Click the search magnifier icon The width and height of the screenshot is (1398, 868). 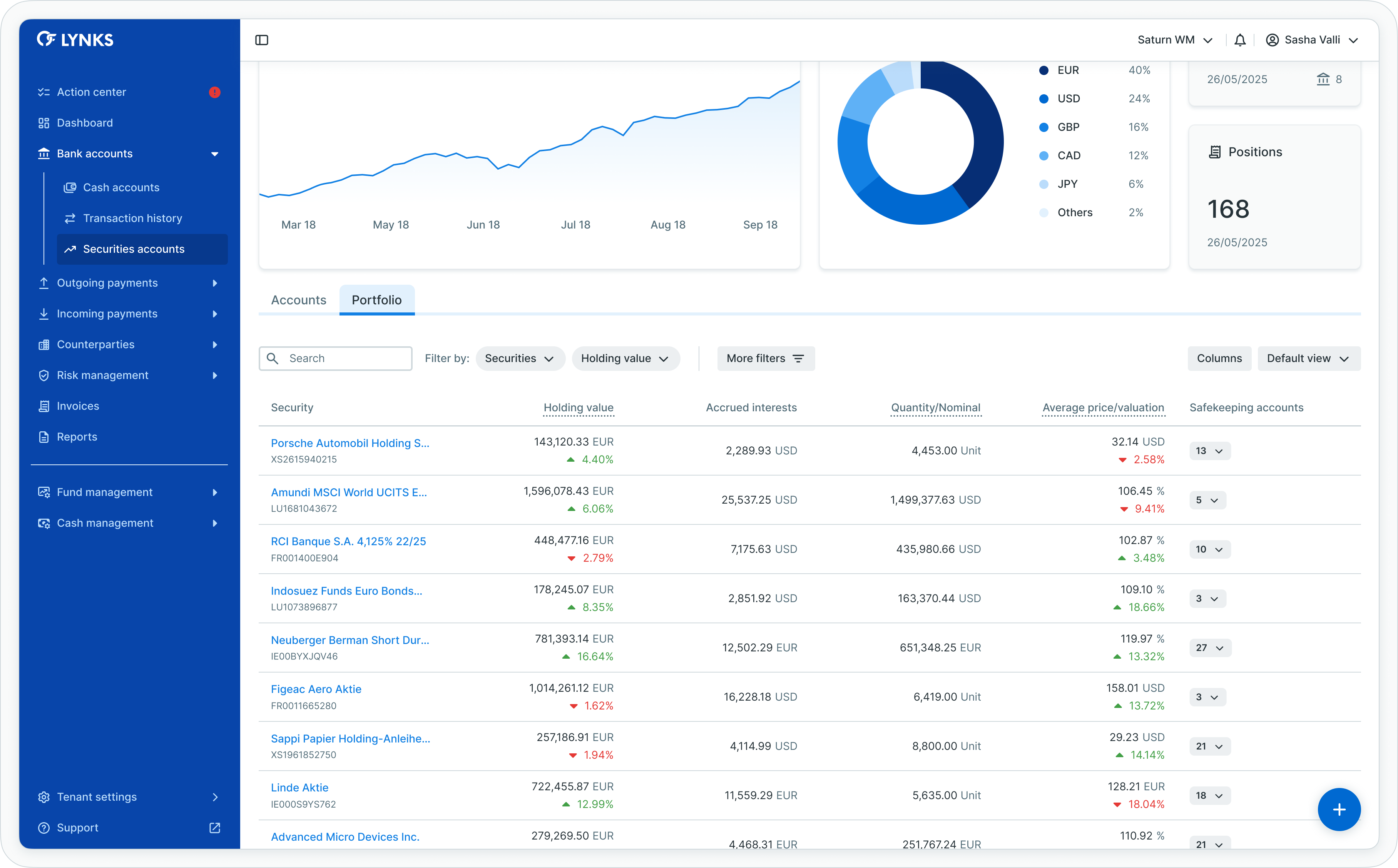pyautogui.click(x=273, y=358)
